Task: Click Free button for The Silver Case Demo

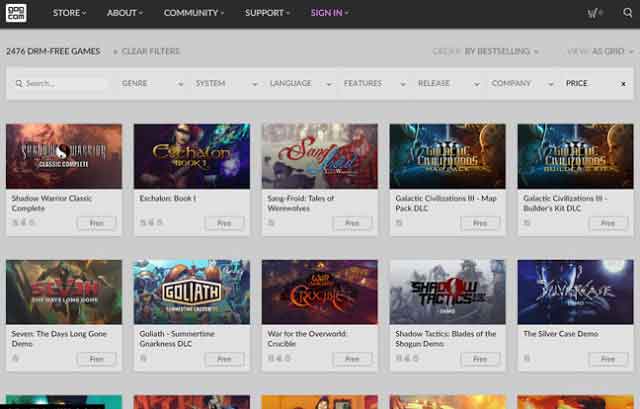Action: pyautogui.click(x=608, y=359)
